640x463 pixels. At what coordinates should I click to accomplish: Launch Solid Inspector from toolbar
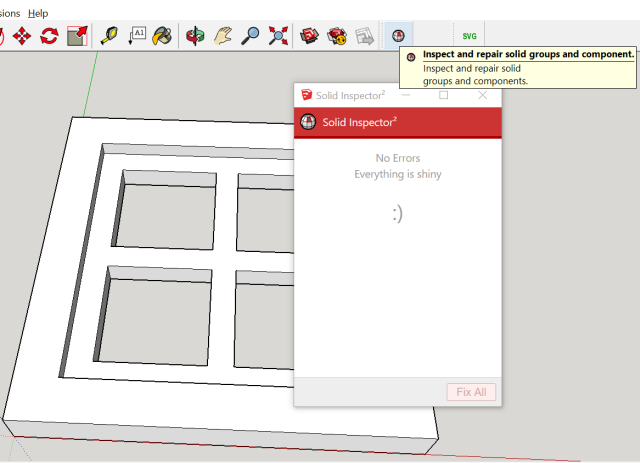point(398,36)
